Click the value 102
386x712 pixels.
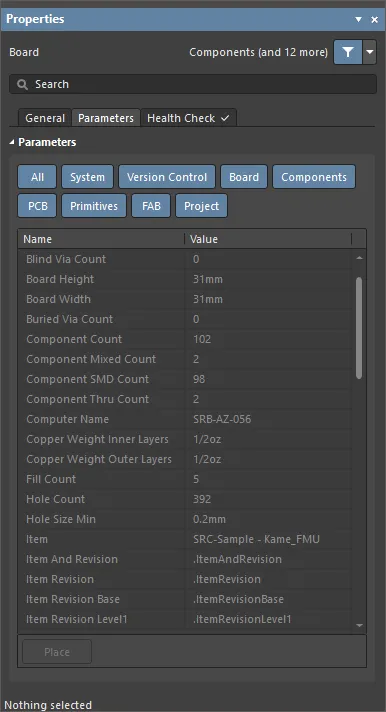click(x=202, y=339)
